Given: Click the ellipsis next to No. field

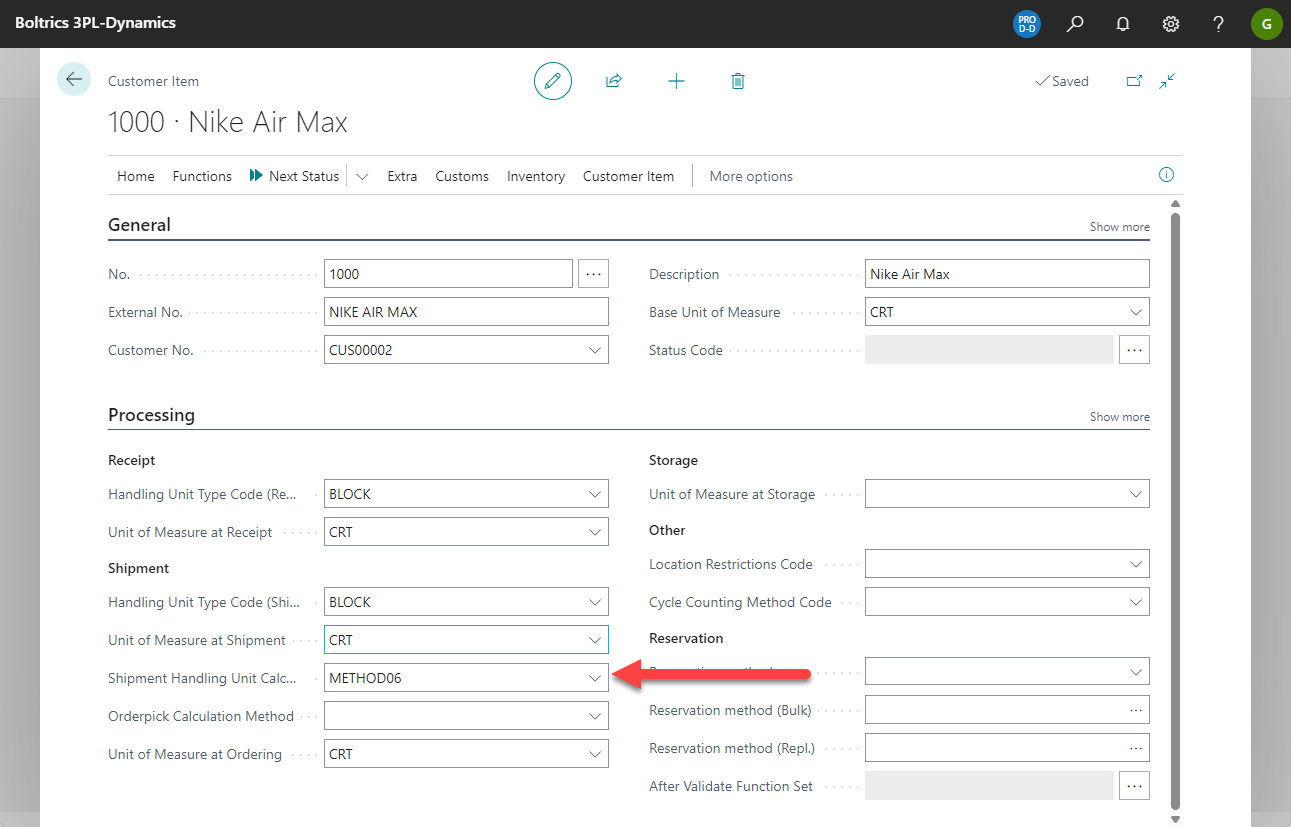Looking at the screenshot, I should point(593,273).
